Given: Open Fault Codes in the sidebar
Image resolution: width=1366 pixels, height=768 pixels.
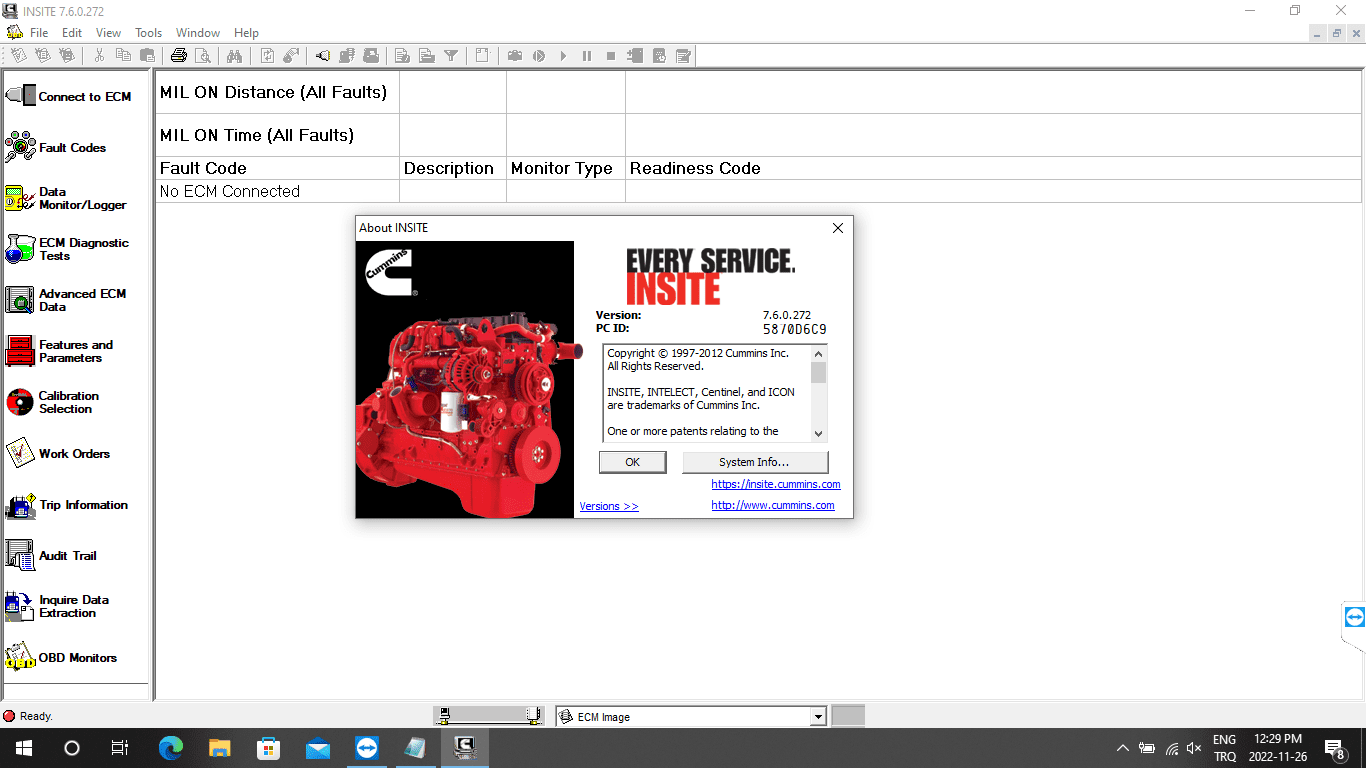Looking at the screenshot, I should 21,147.
